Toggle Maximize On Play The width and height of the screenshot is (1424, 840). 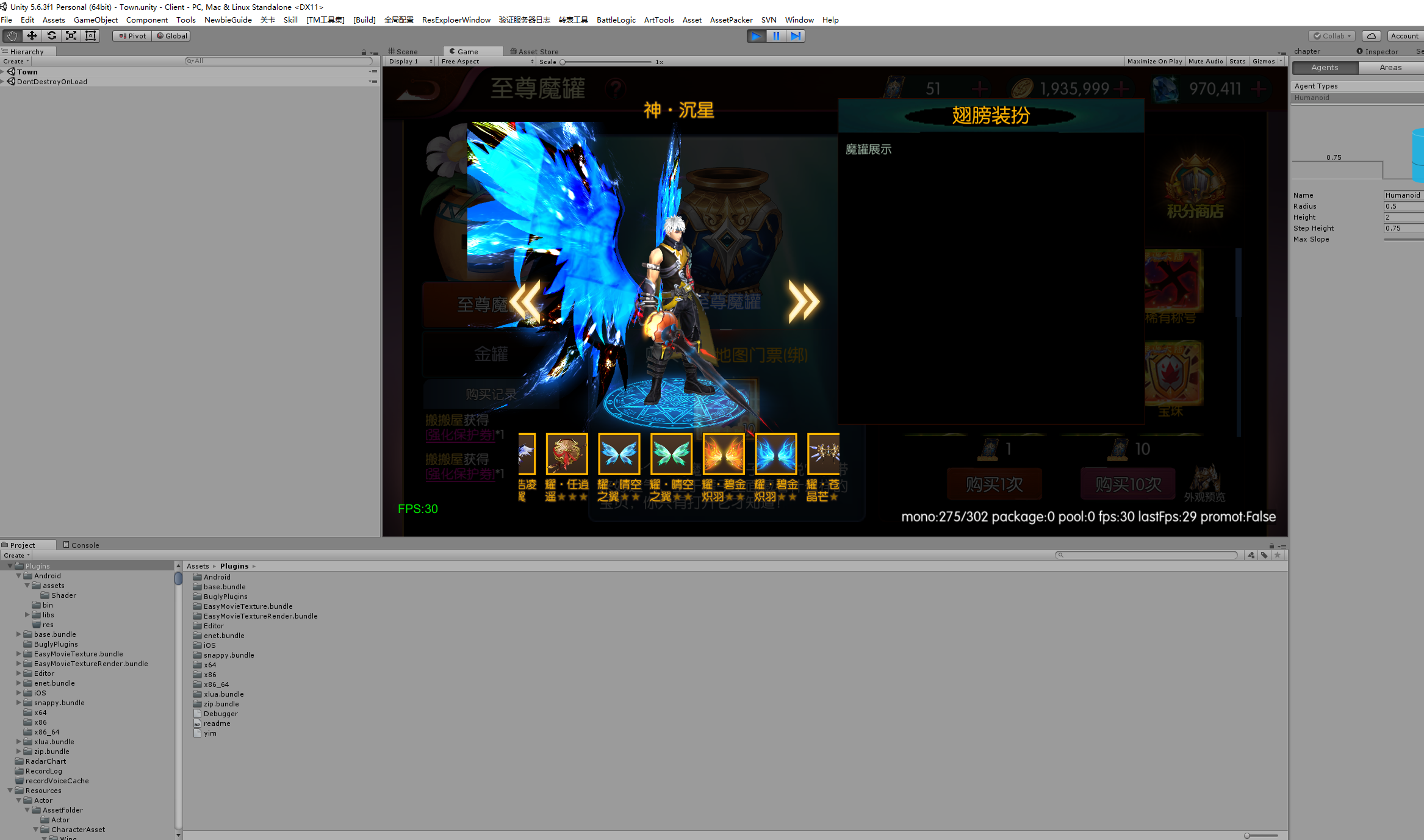pos(1154,62)
